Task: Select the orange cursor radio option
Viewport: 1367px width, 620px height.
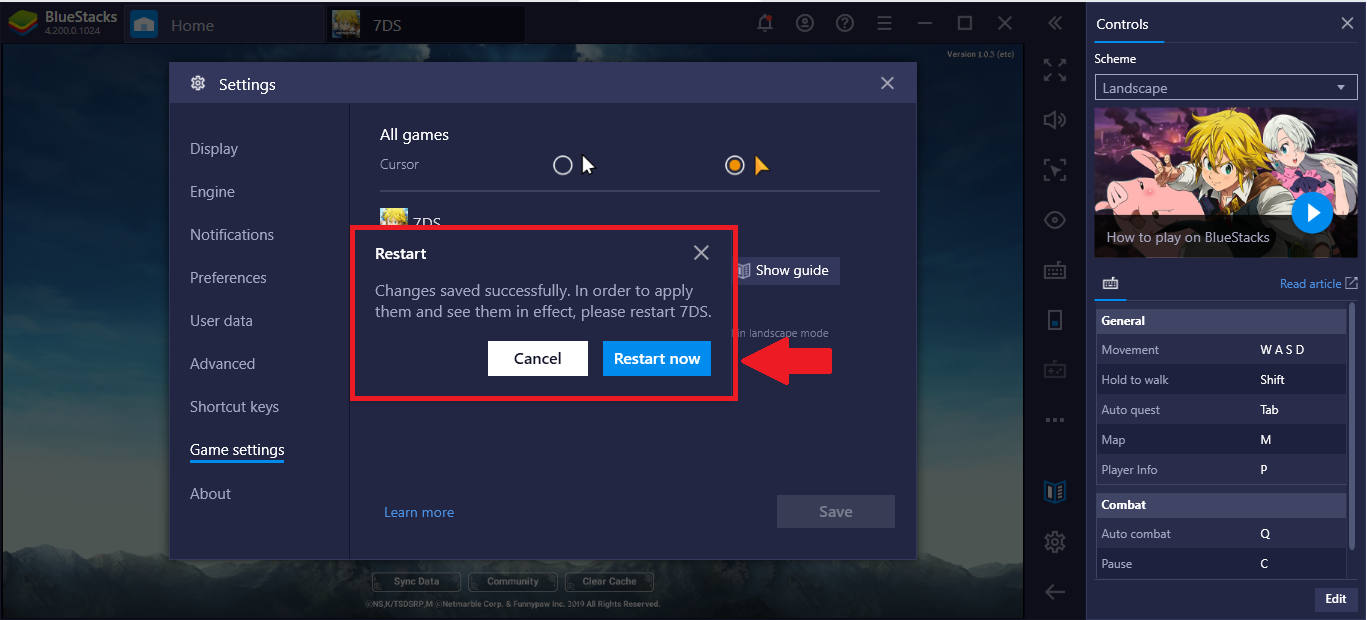Action: point(735,165)
